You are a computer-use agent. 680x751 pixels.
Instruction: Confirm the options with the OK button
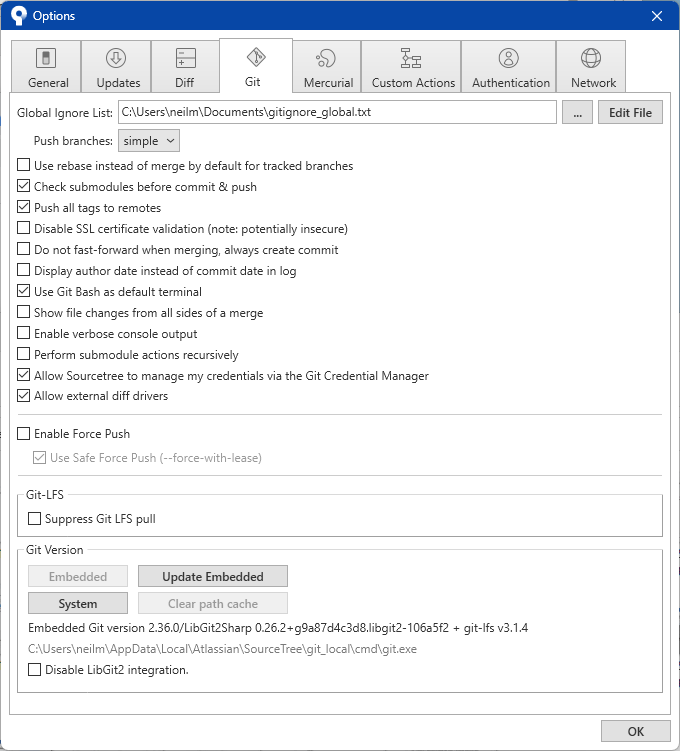635,731
